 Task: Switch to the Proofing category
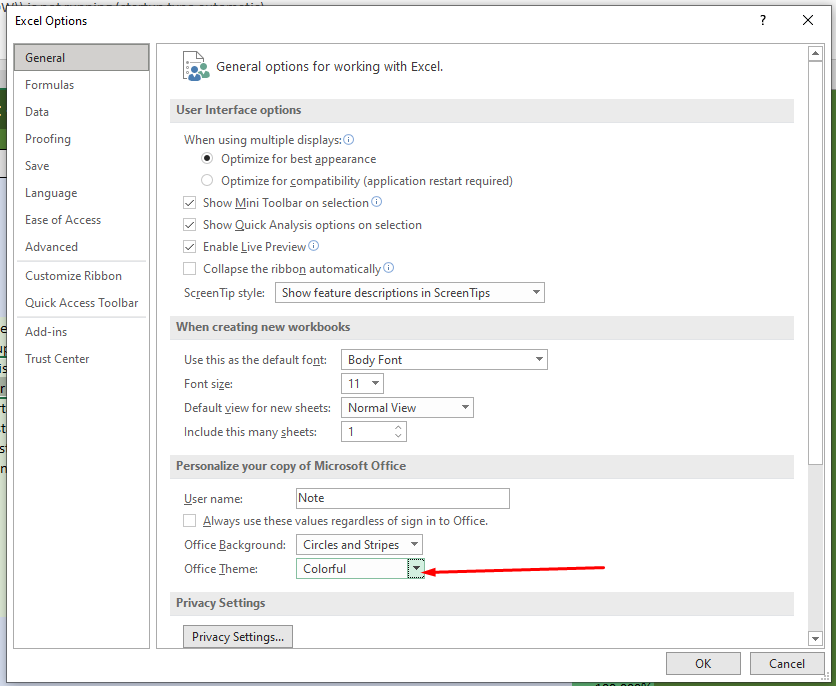pos(82,139)
